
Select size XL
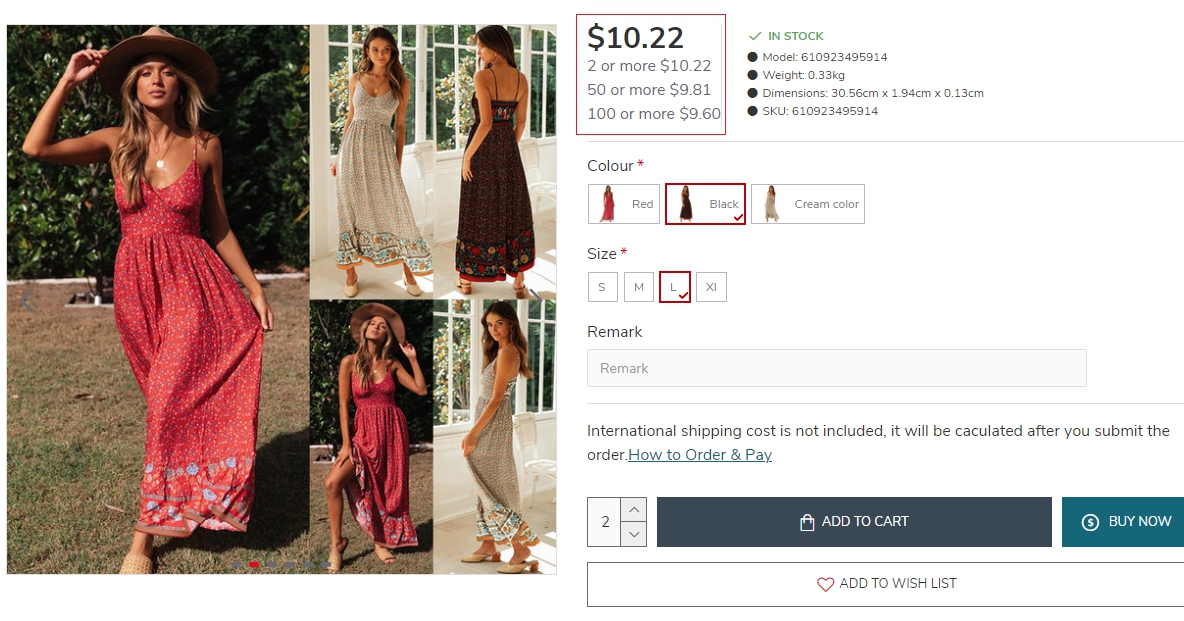[x=711, y=287]
